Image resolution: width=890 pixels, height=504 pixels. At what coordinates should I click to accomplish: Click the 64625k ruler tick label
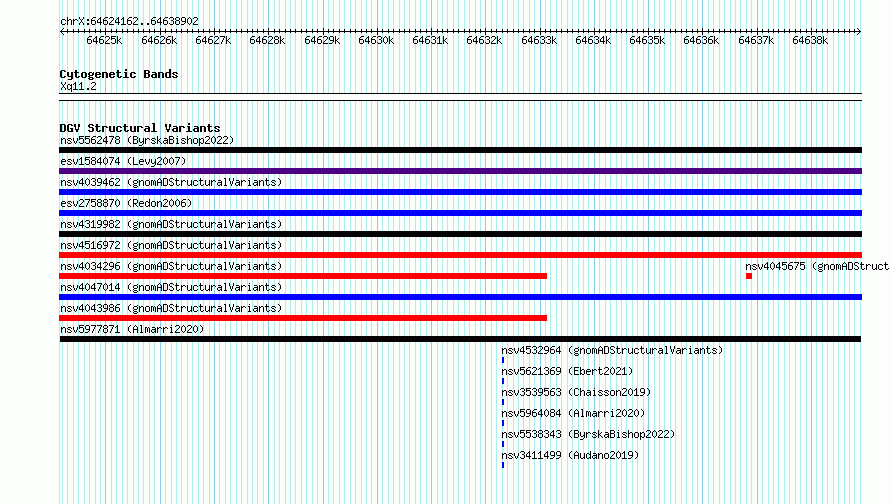(104, 41)
